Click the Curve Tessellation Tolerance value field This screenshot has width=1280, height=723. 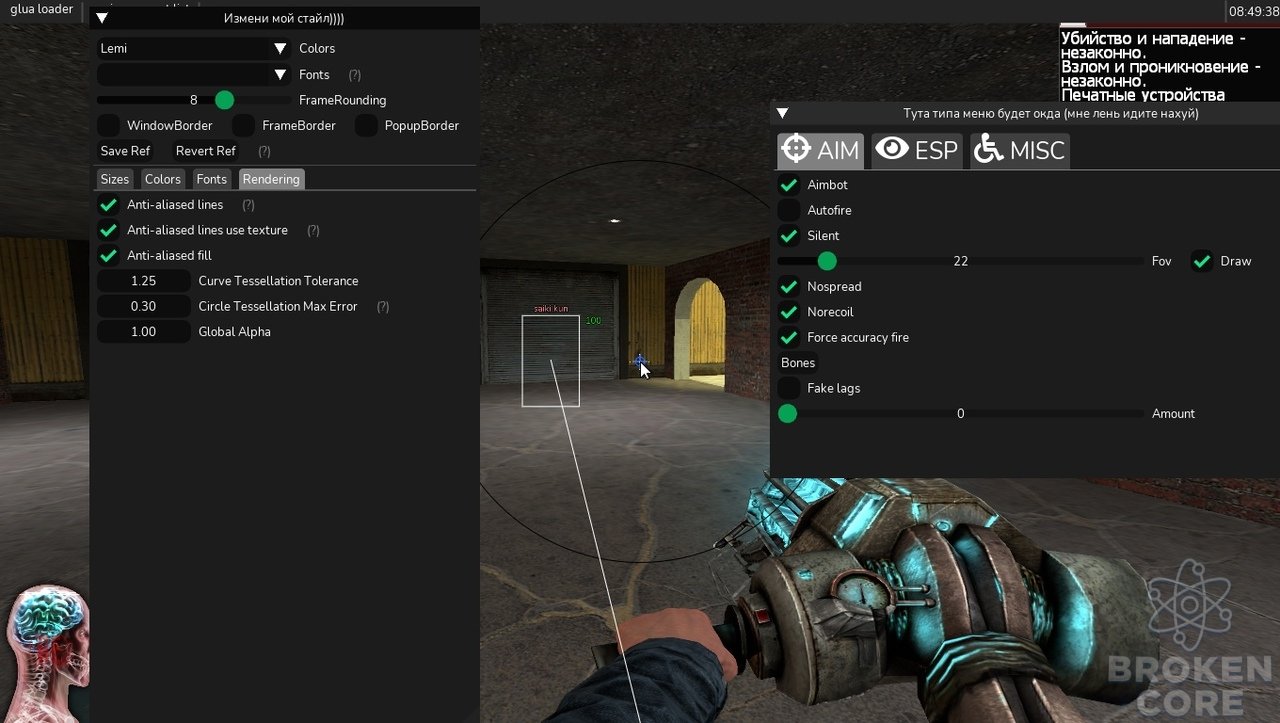[144, 281]
